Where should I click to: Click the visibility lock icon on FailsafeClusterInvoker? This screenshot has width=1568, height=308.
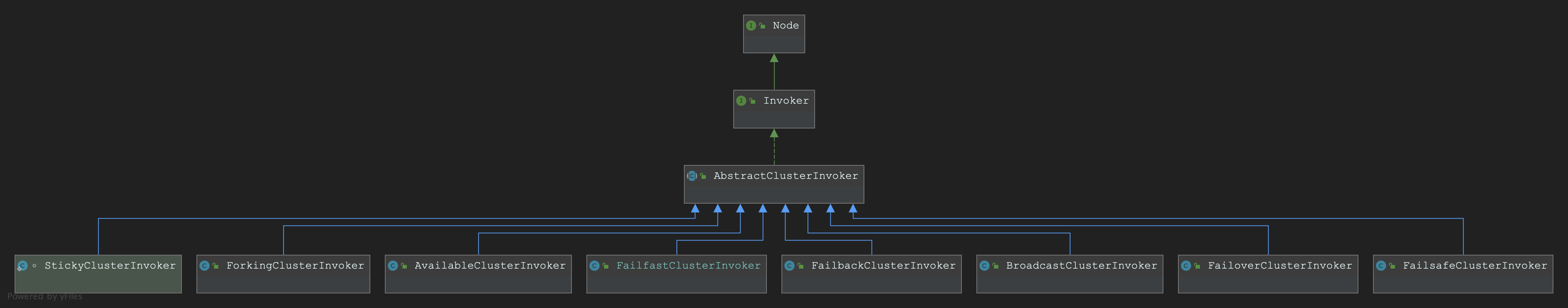point(1392,266)
